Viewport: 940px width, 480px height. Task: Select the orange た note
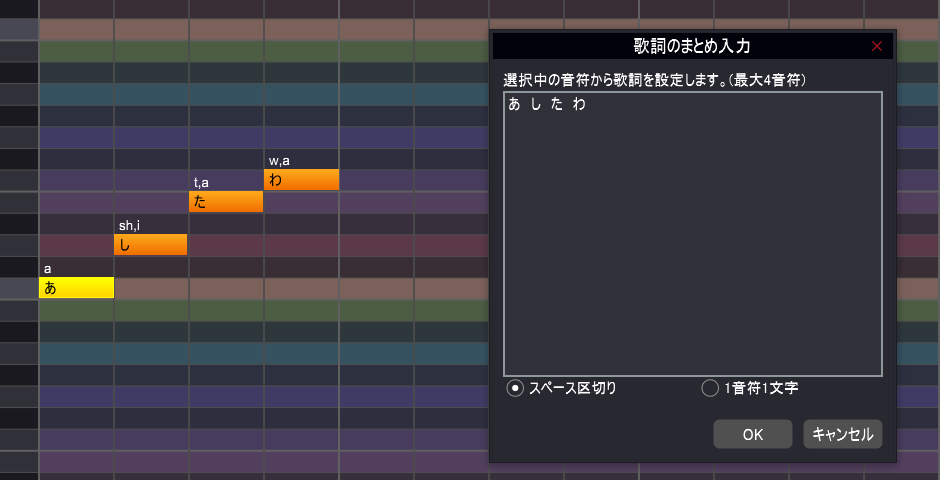(226, 201)
